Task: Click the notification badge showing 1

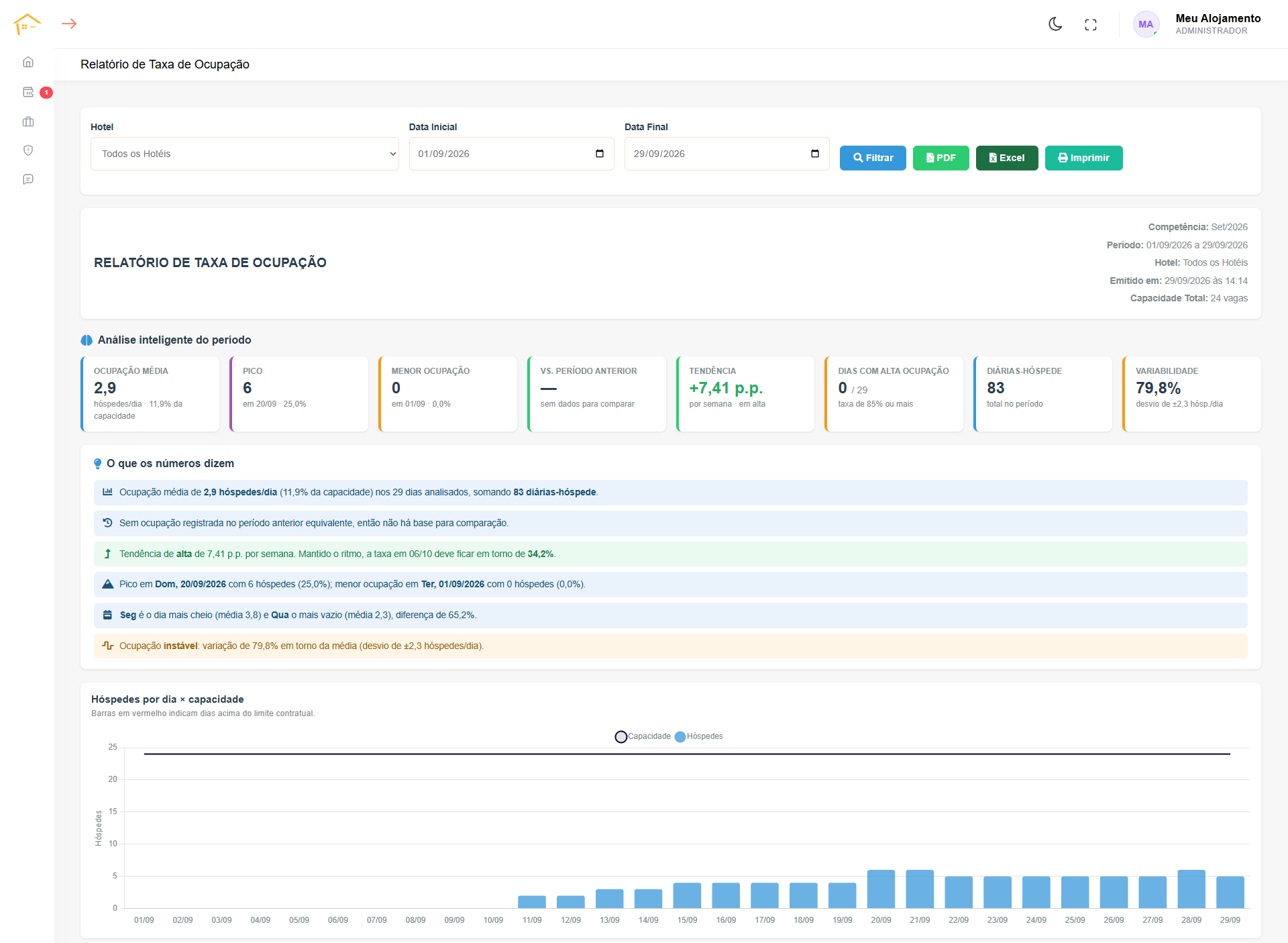Action: (46, 93)
